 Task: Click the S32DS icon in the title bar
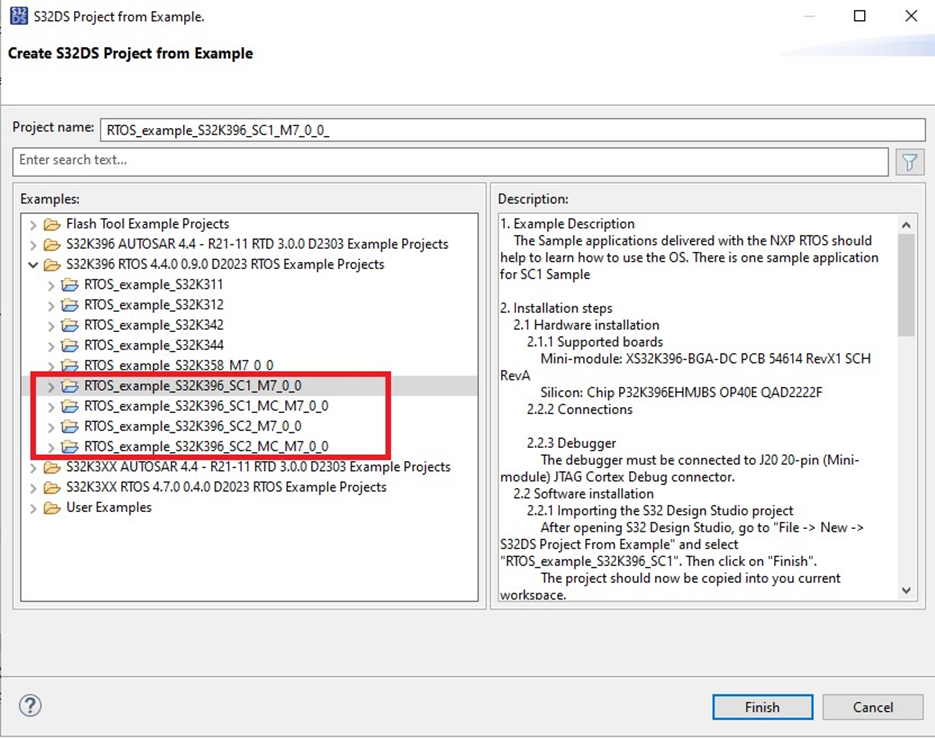18,16
